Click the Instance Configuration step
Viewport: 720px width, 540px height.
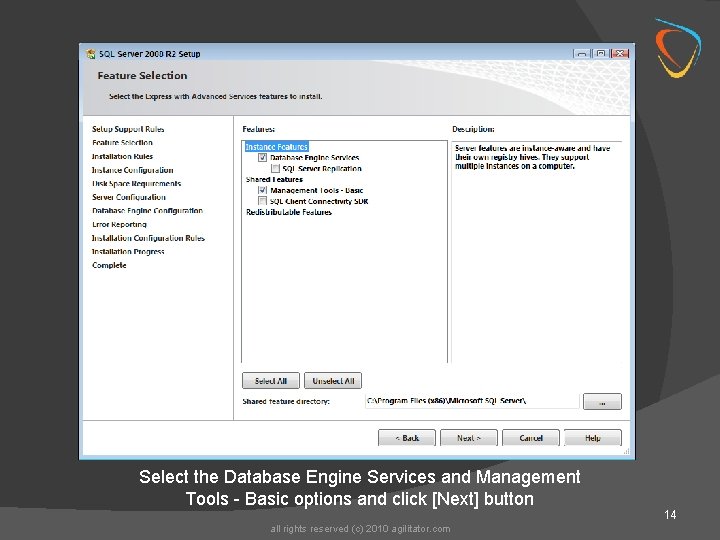(133, 170)
